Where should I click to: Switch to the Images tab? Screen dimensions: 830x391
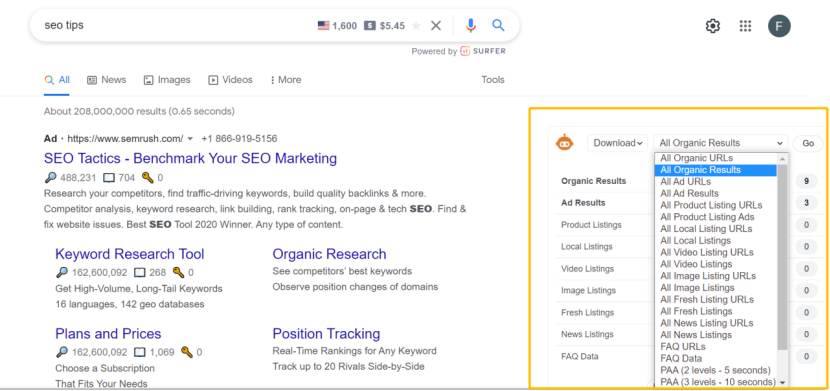click(167, 80)
